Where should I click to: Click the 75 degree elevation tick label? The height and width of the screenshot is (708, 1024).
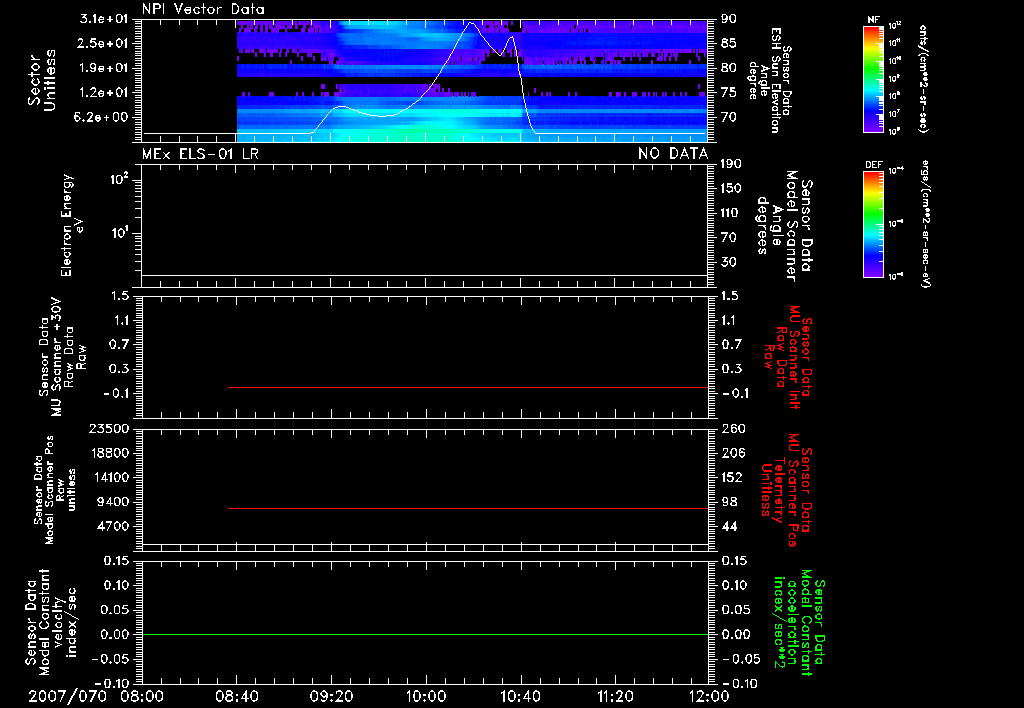point(729,93)
